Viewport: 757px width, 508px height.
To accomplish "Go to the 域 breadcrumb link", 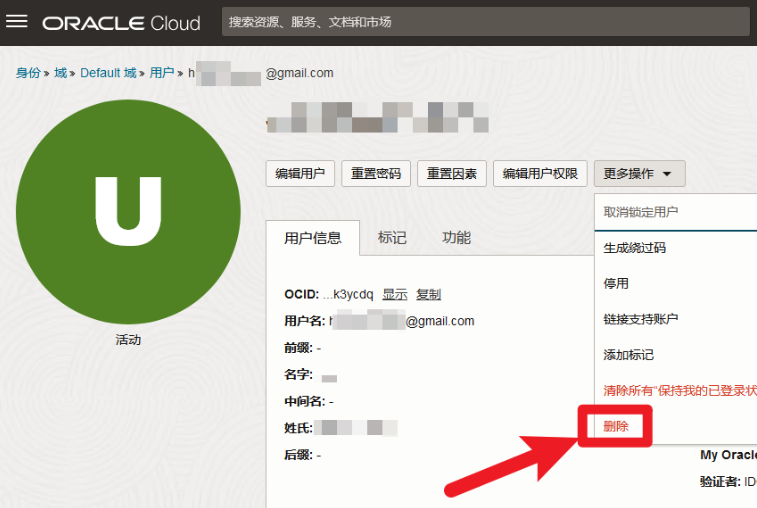I will coord(60,73).
